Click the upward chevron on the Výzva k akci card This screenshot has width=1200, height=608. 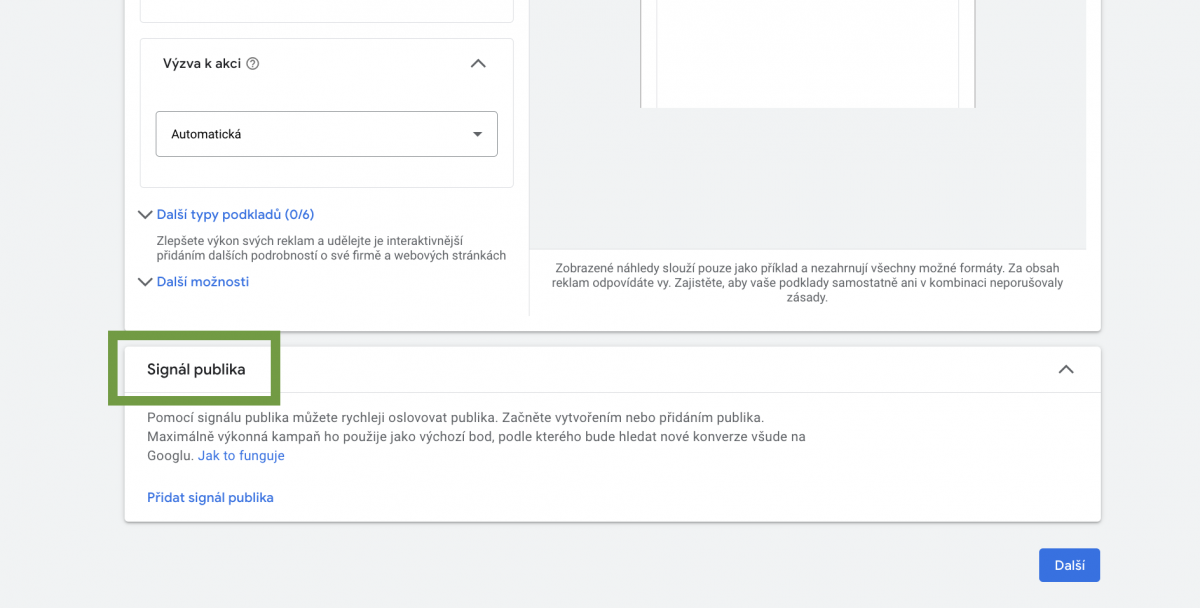coord(478,63)
